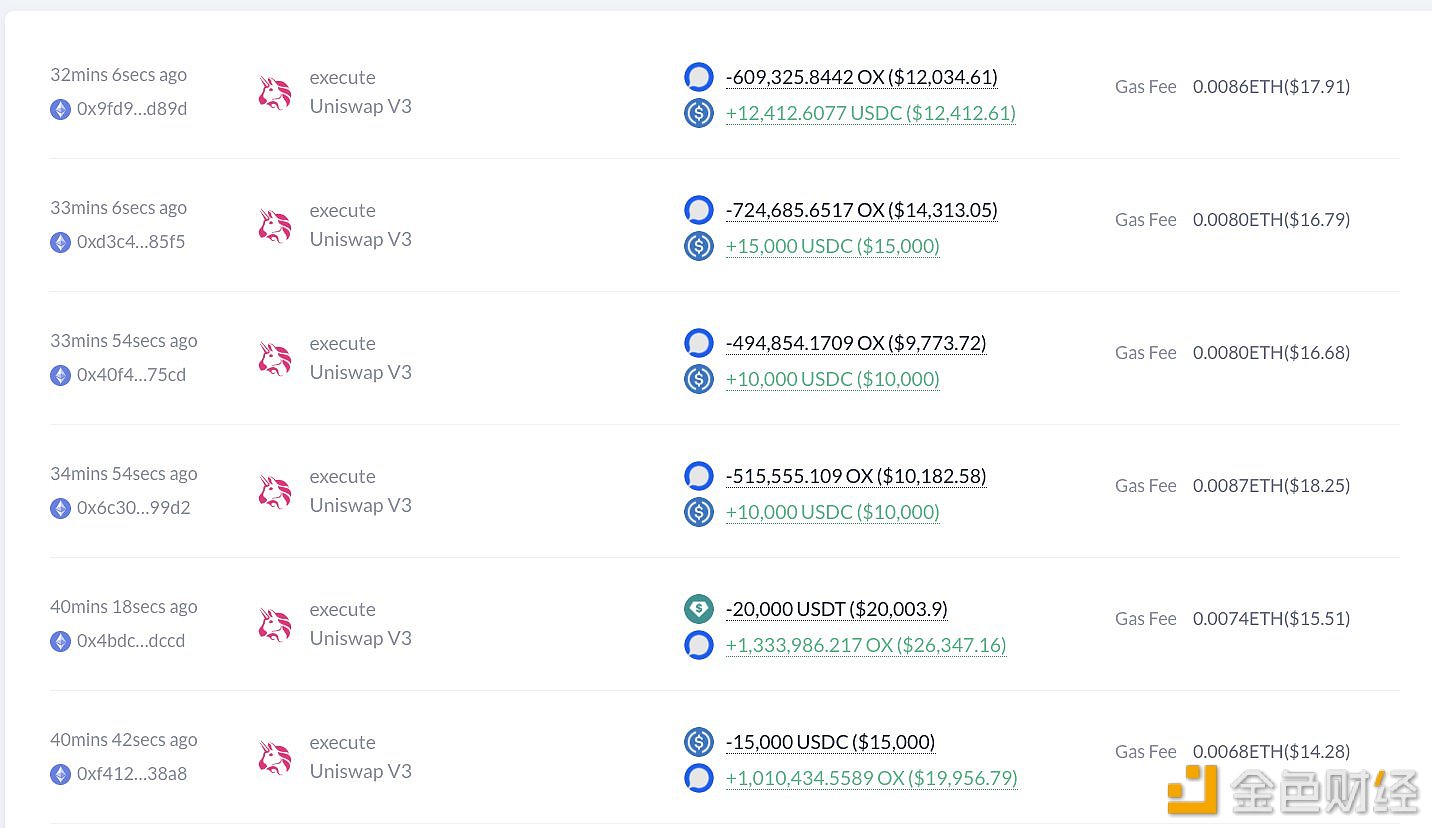Click Uniswap V3 label in the 32mins 6secs row
Screen dimensions: 1432x828
361,106
